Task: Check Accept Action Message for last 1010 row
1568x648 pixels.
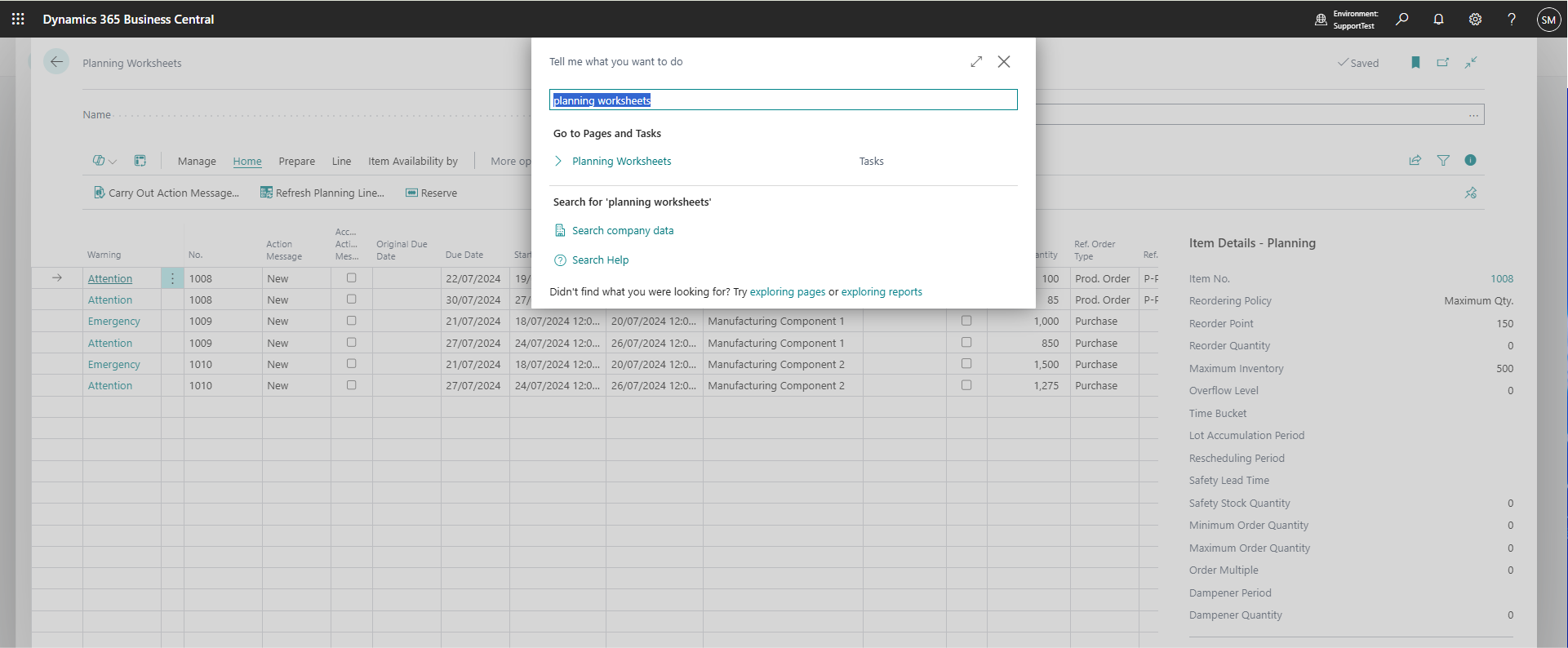Action: coord(351,385)
